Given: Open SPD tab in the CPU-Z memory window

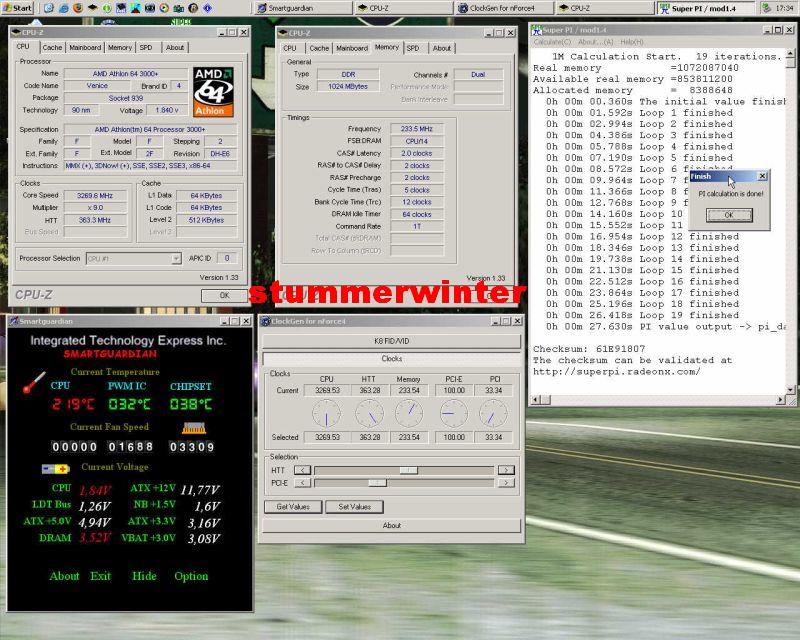Looking at the screenshot, I should [x=413, y=48].
